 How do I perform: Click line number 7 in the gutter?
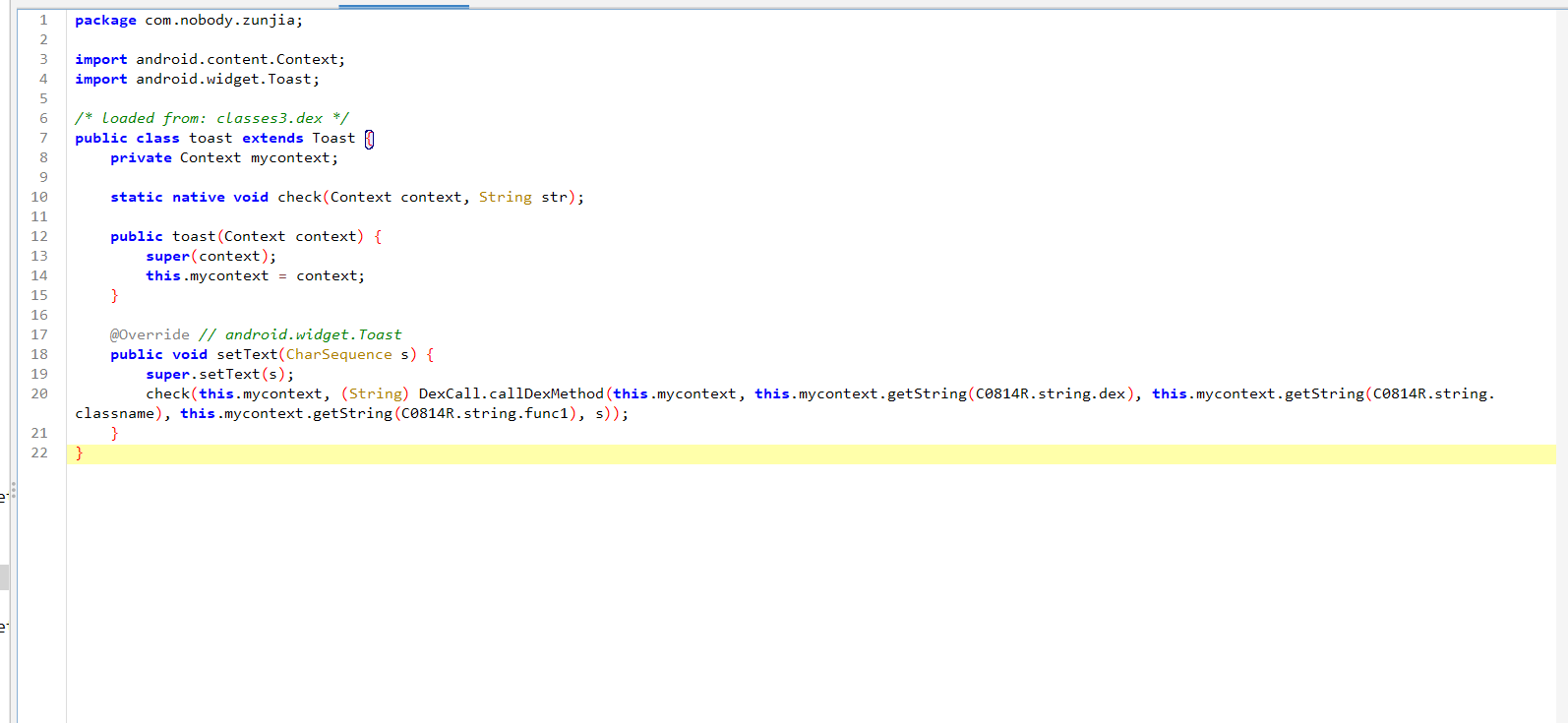[x=43, y=138]
